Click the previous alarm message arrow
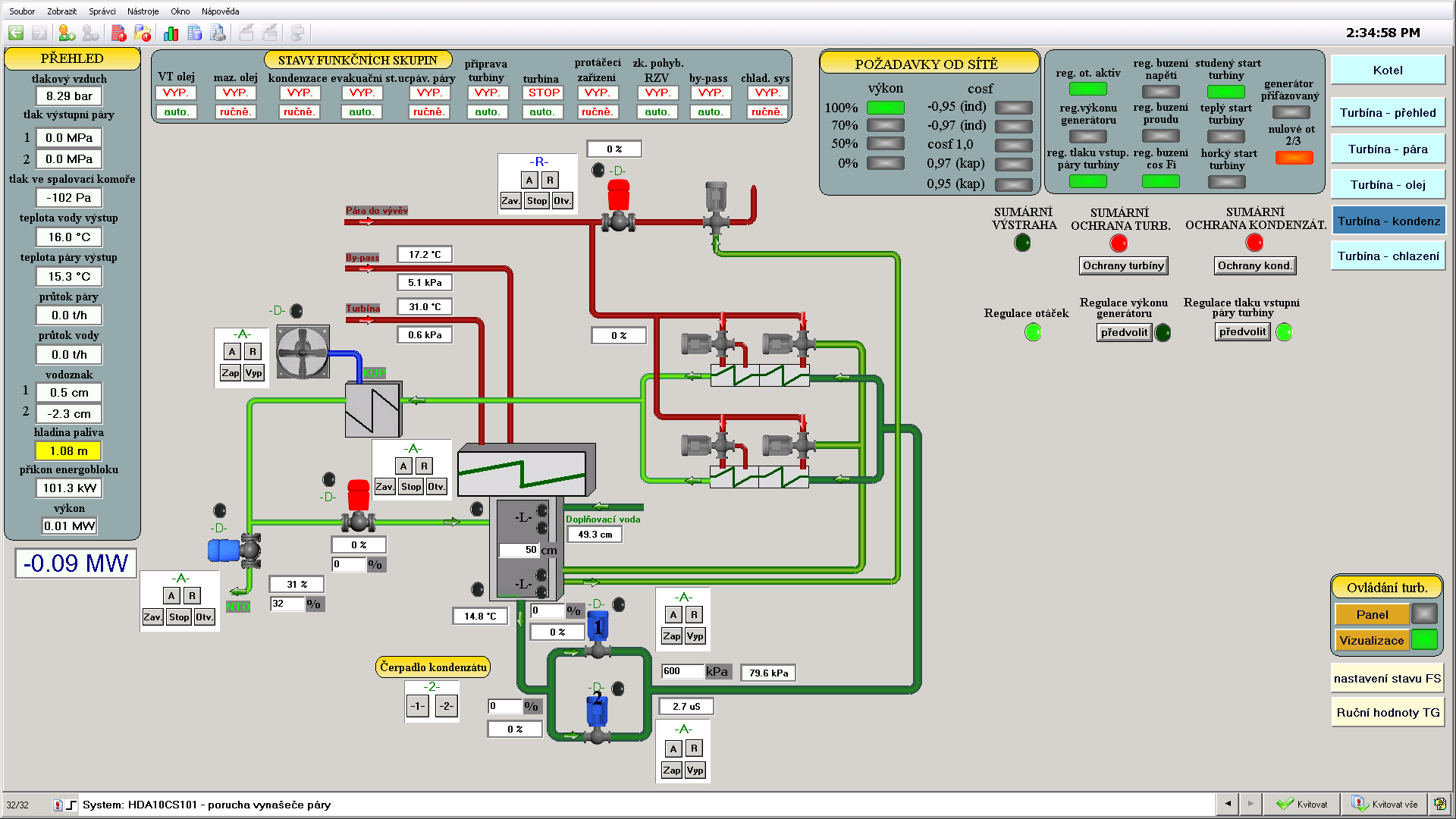 (x=1227, y=804)
